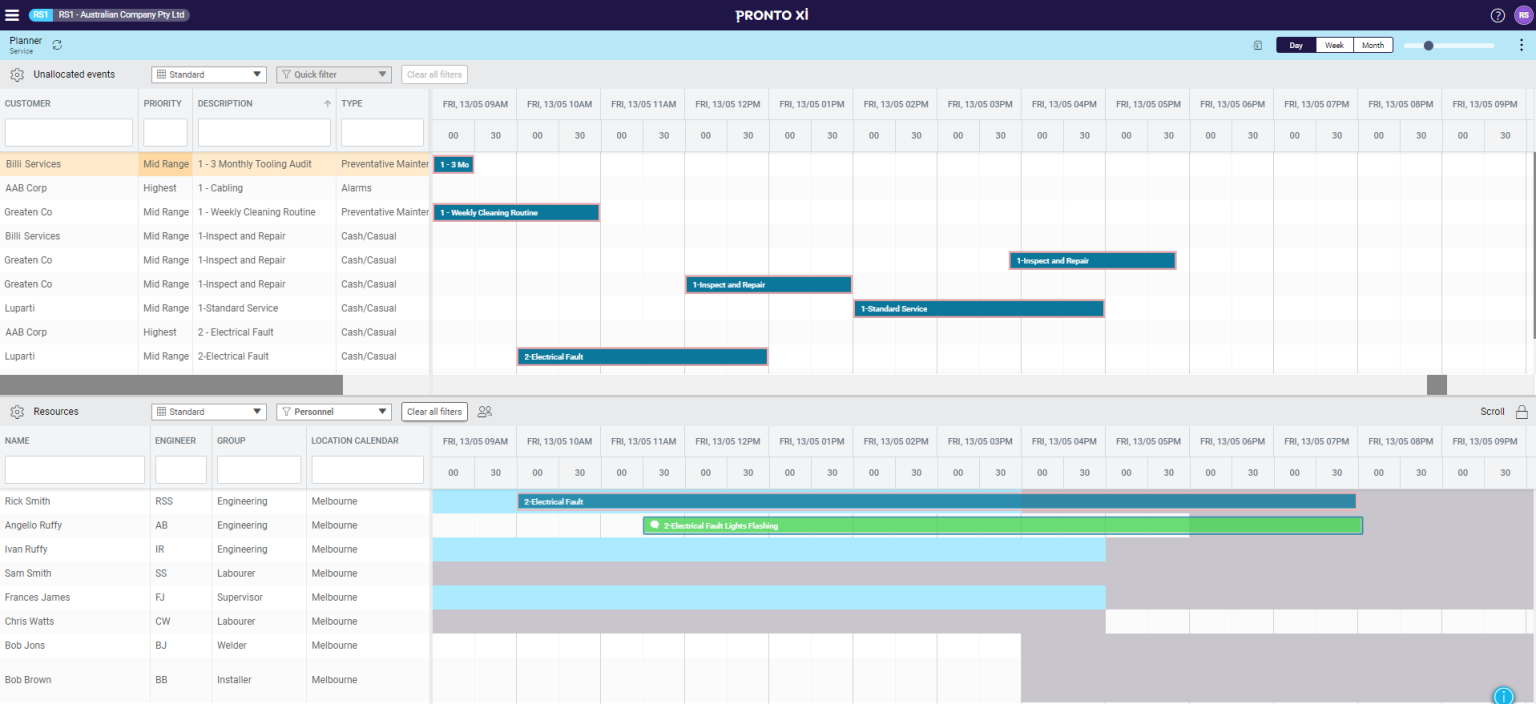
Task: Open Unallocated events settings gear
Action: pos(16,74)
